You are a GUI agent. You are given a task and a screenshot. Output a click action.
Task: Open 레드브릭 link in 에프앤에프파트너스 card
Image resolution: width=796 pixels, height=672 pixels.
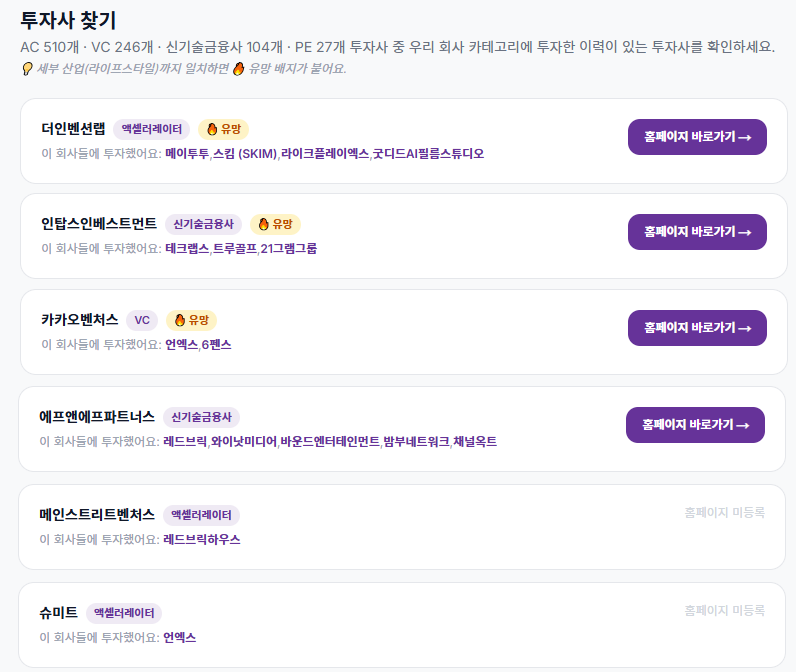click(185, 442)
